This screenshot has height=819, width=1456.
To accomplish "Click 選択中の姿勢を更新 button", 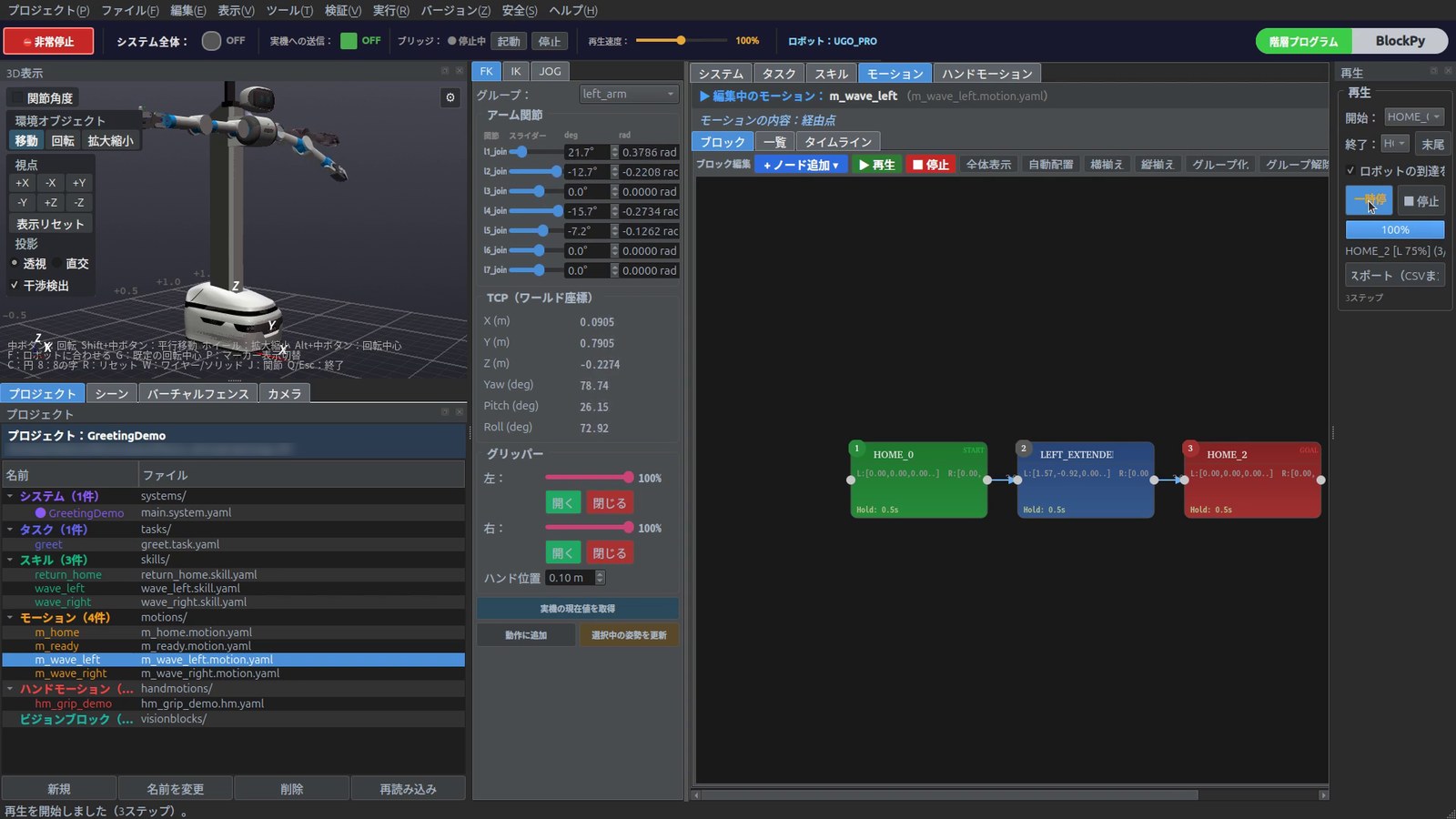I will [629, 635].
